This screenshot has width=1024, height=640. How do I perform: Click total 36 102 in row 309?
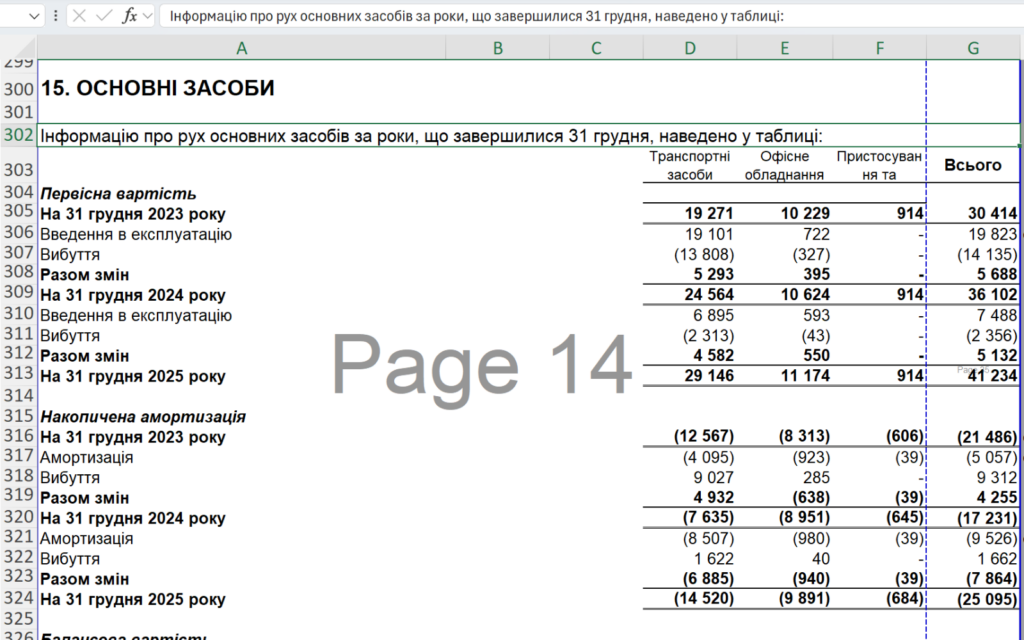point(992,295)
